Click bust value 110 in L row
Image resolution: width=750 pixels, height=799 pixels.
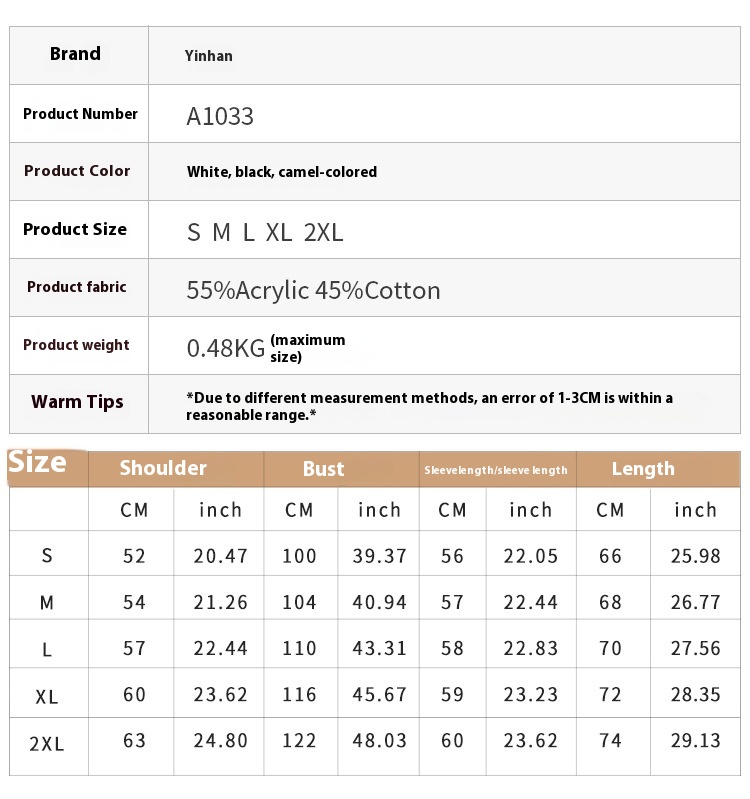299,649
